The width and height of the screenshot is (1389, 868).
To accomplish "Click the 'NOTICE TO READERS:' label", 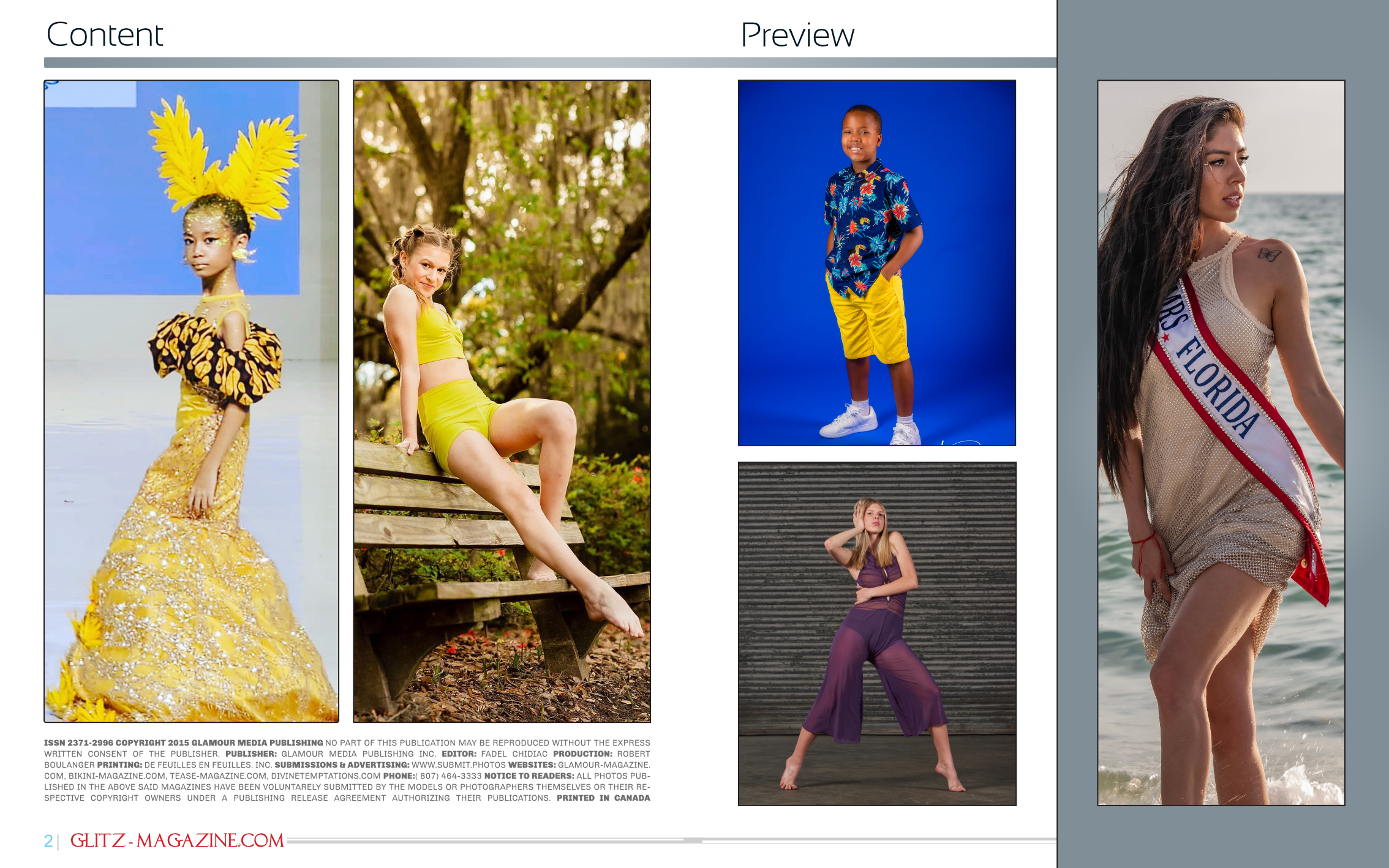I will point(529,776).
